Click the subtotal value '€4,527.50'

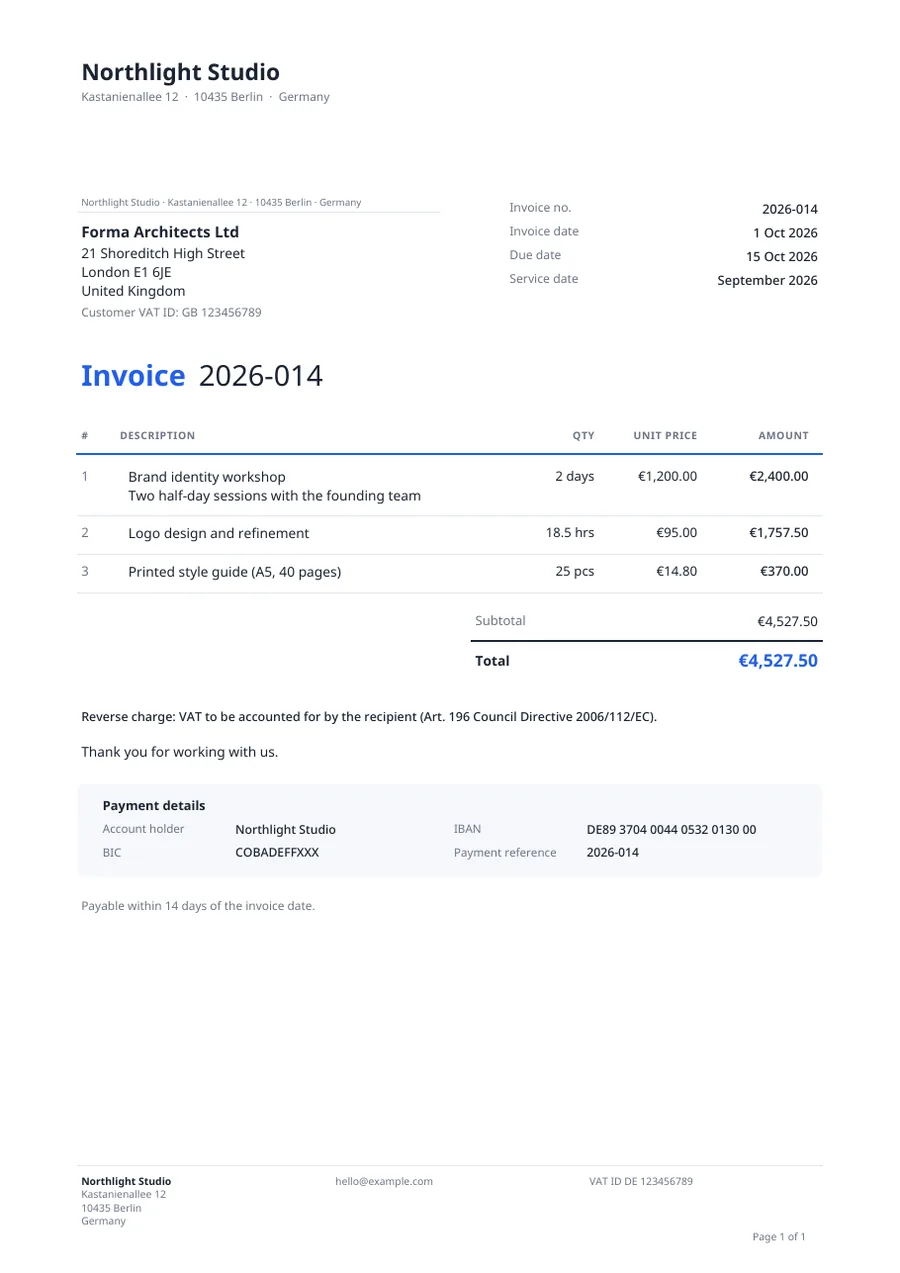[x=787, y=622]
